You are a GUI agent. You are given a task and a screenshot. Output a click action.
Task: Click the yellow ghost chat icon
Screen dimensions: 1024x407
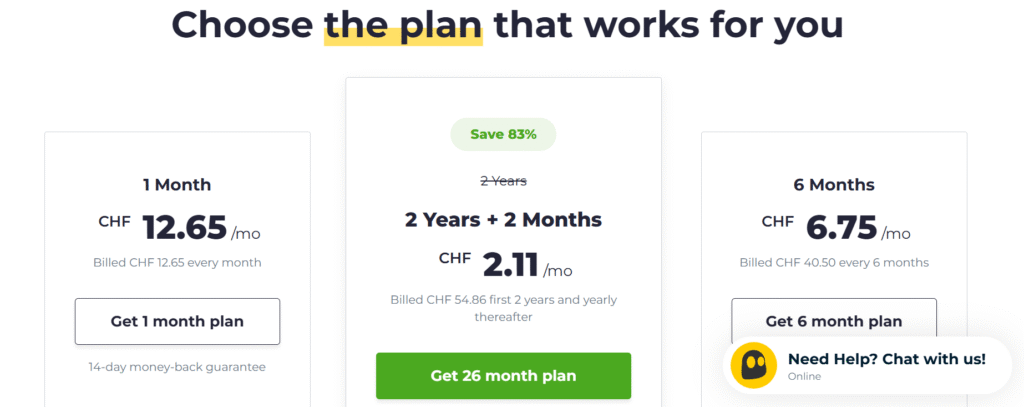click(x=754, y=365)
